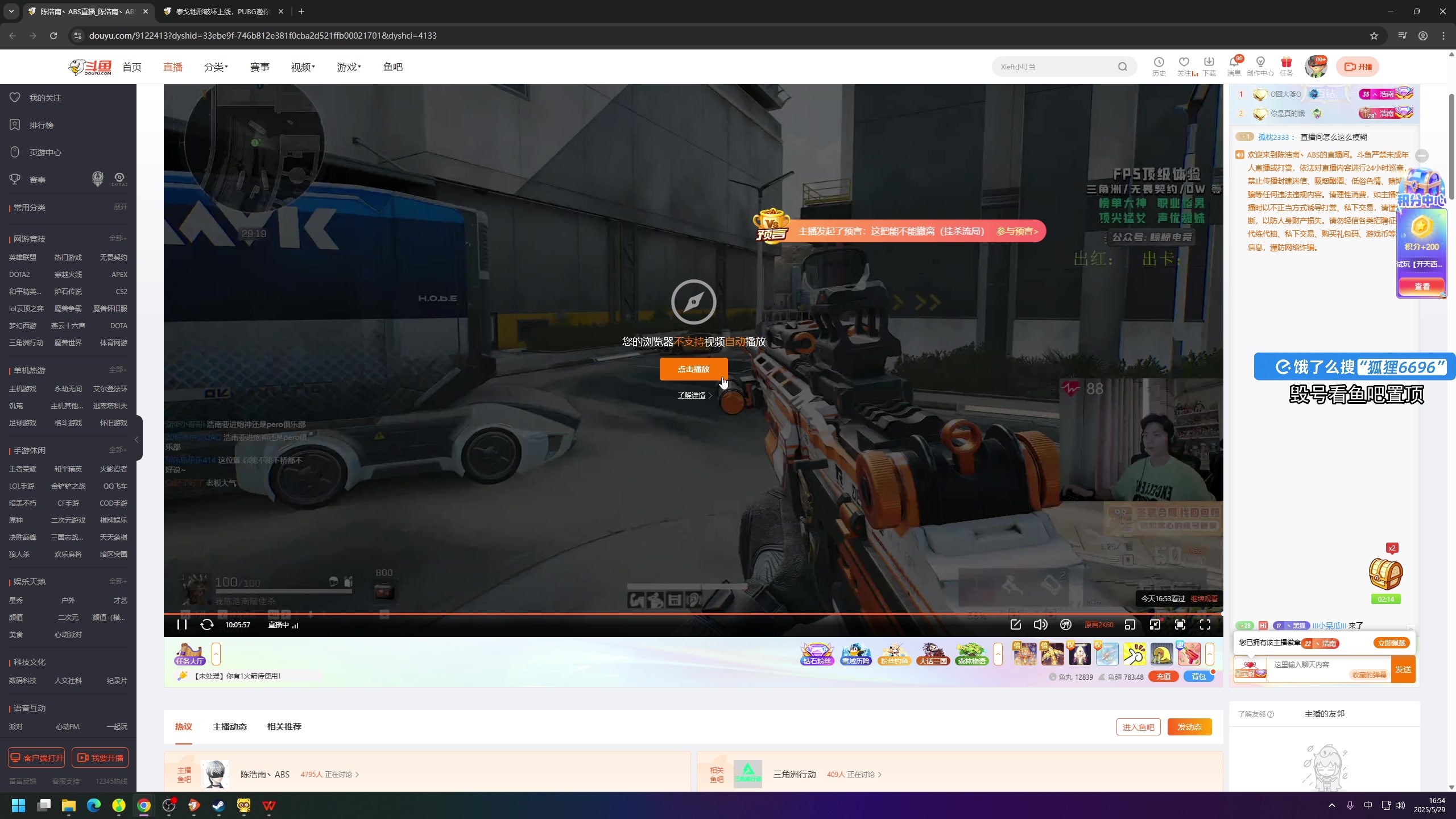1456x819 pixels.
Task: Click the 发动态 button
Action: pos(1190,727)
